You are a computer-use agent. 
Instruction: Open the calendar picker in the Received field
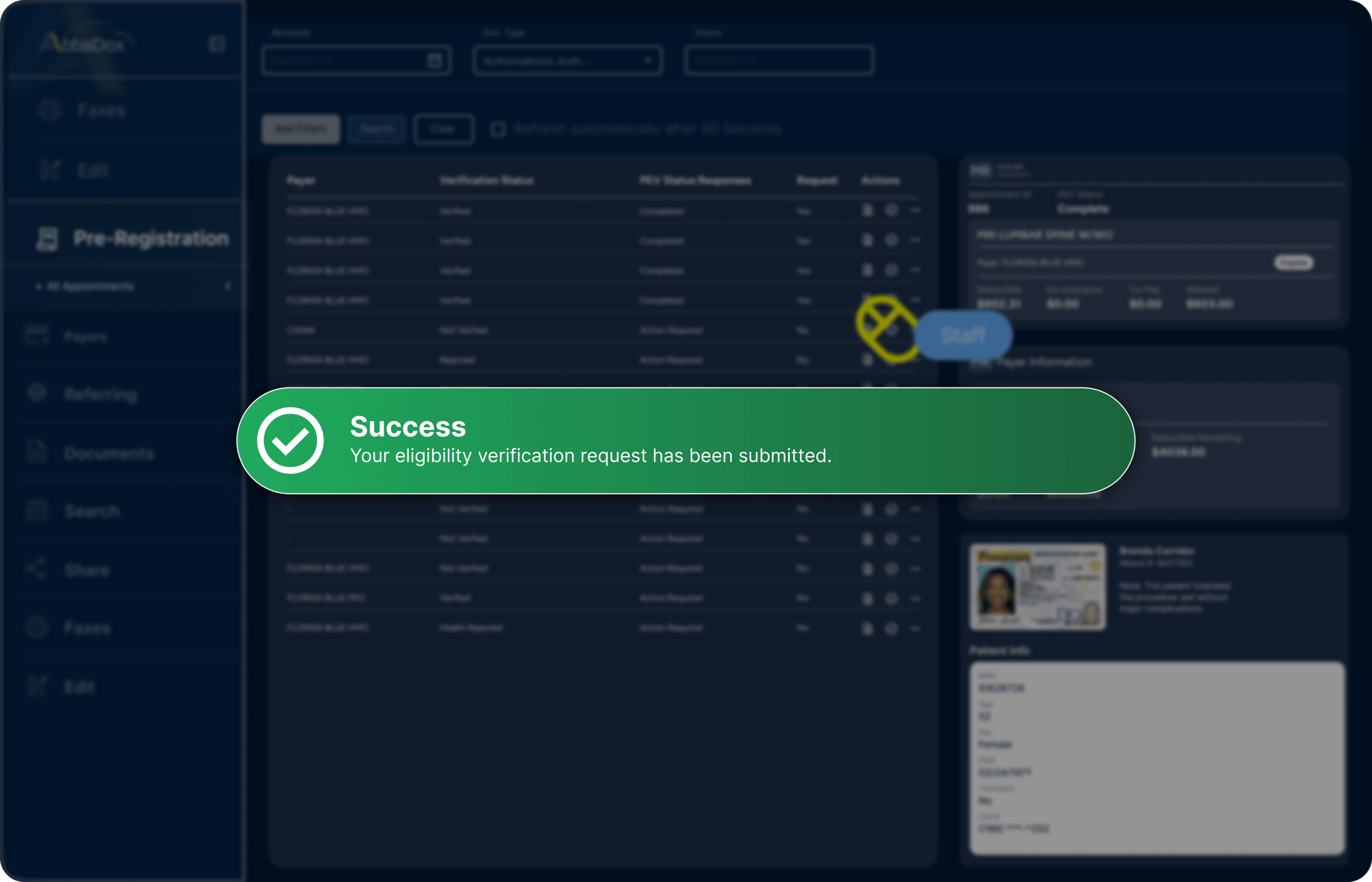pyautogui.click(x=434, y=60)
